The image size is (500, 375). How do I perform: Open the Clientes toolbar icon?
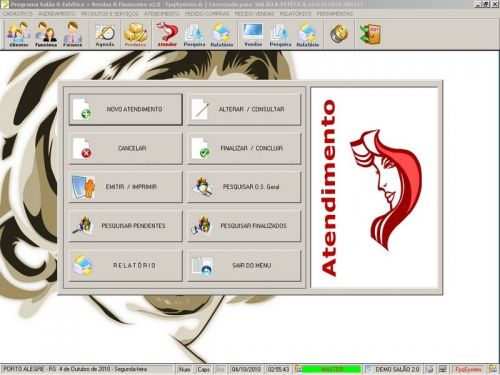(x=19, y=34)
